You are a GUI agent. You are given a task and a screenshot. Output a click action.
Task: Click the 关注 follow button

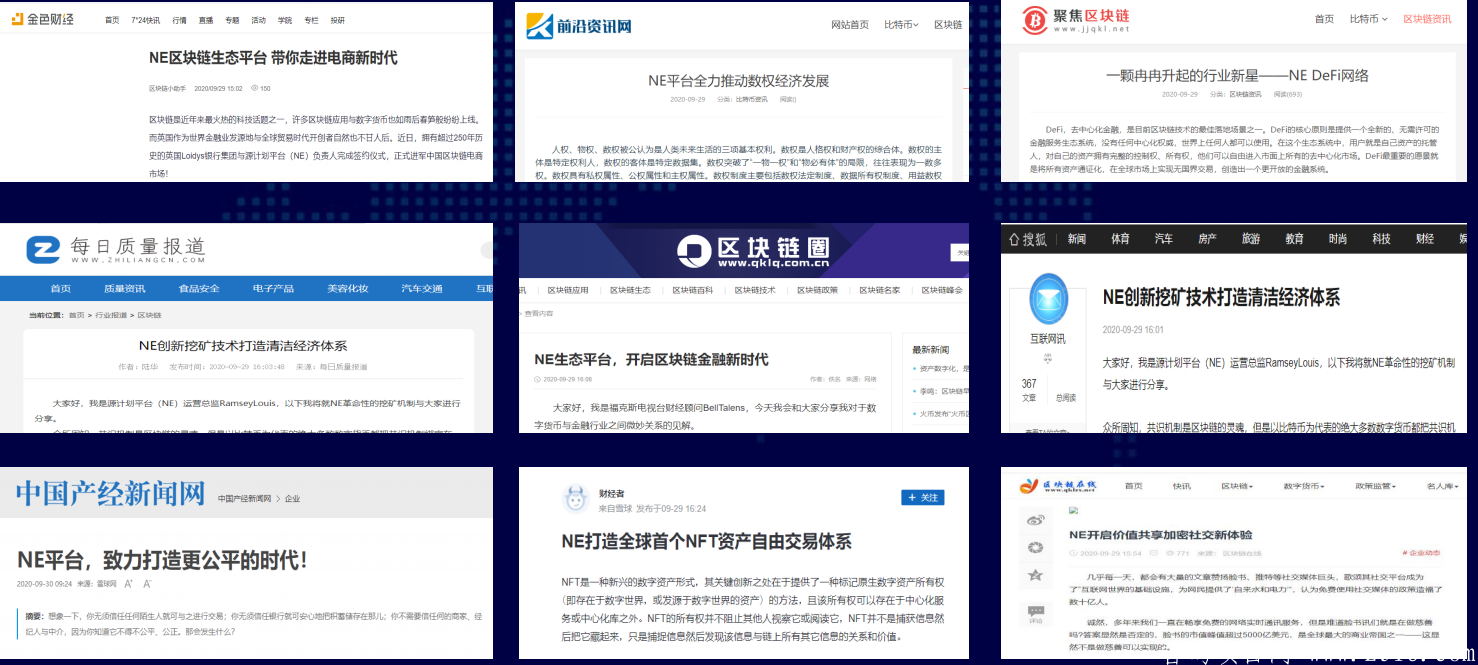(921, 497)
